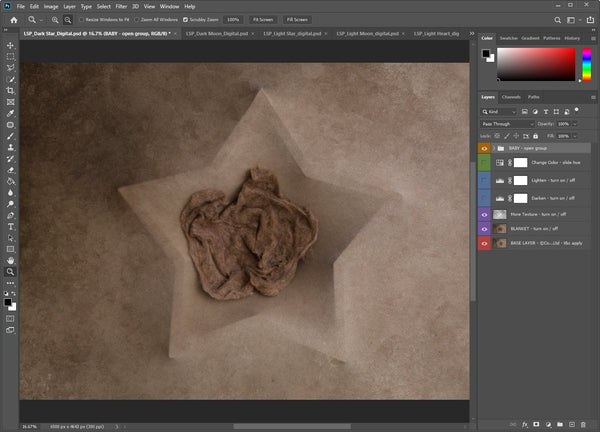Click the Home icon in options bar

click(x=13, y=19)
